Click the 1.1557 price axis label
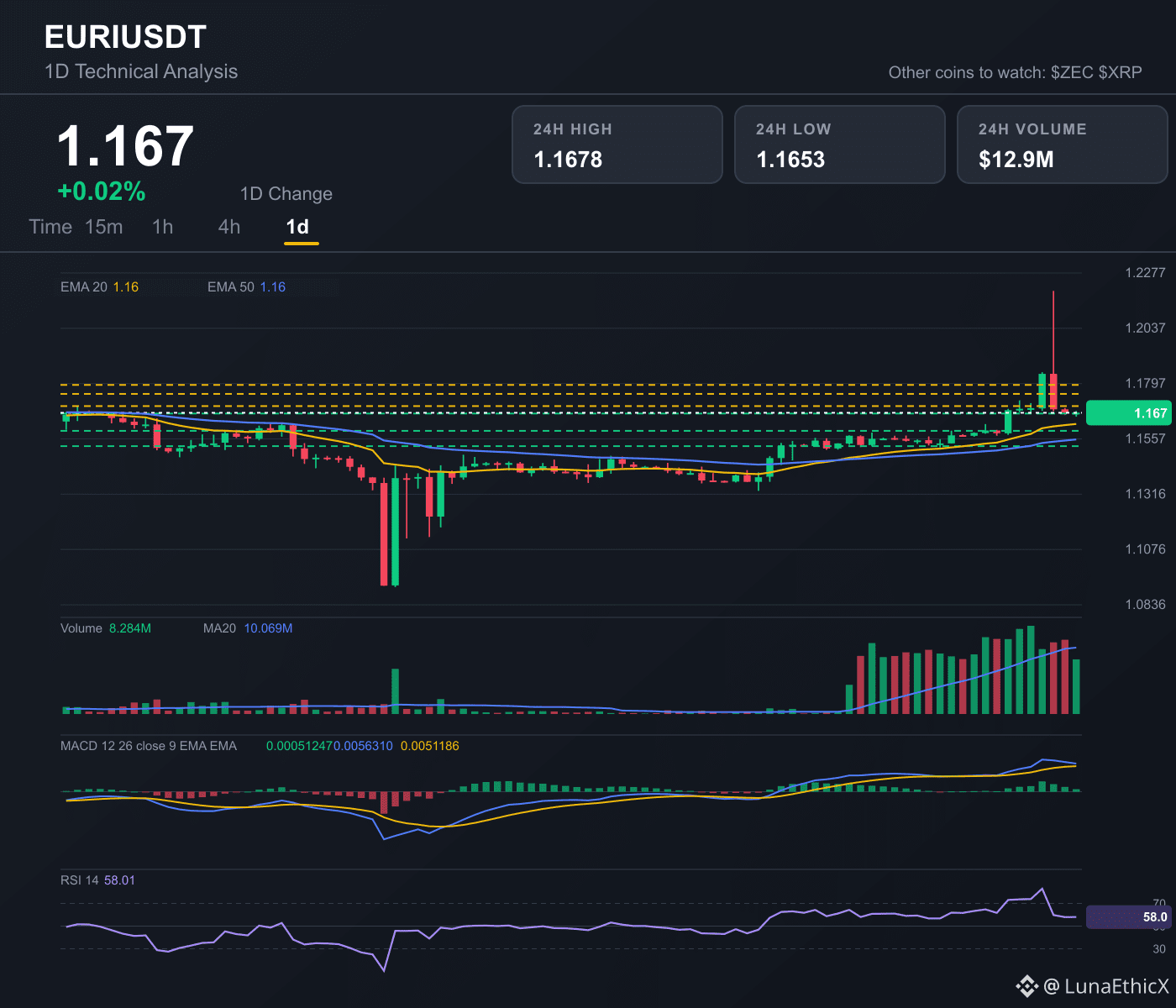This screenshot has height=1008, width=1176. pyautogui.click(x=1146, y=438)
